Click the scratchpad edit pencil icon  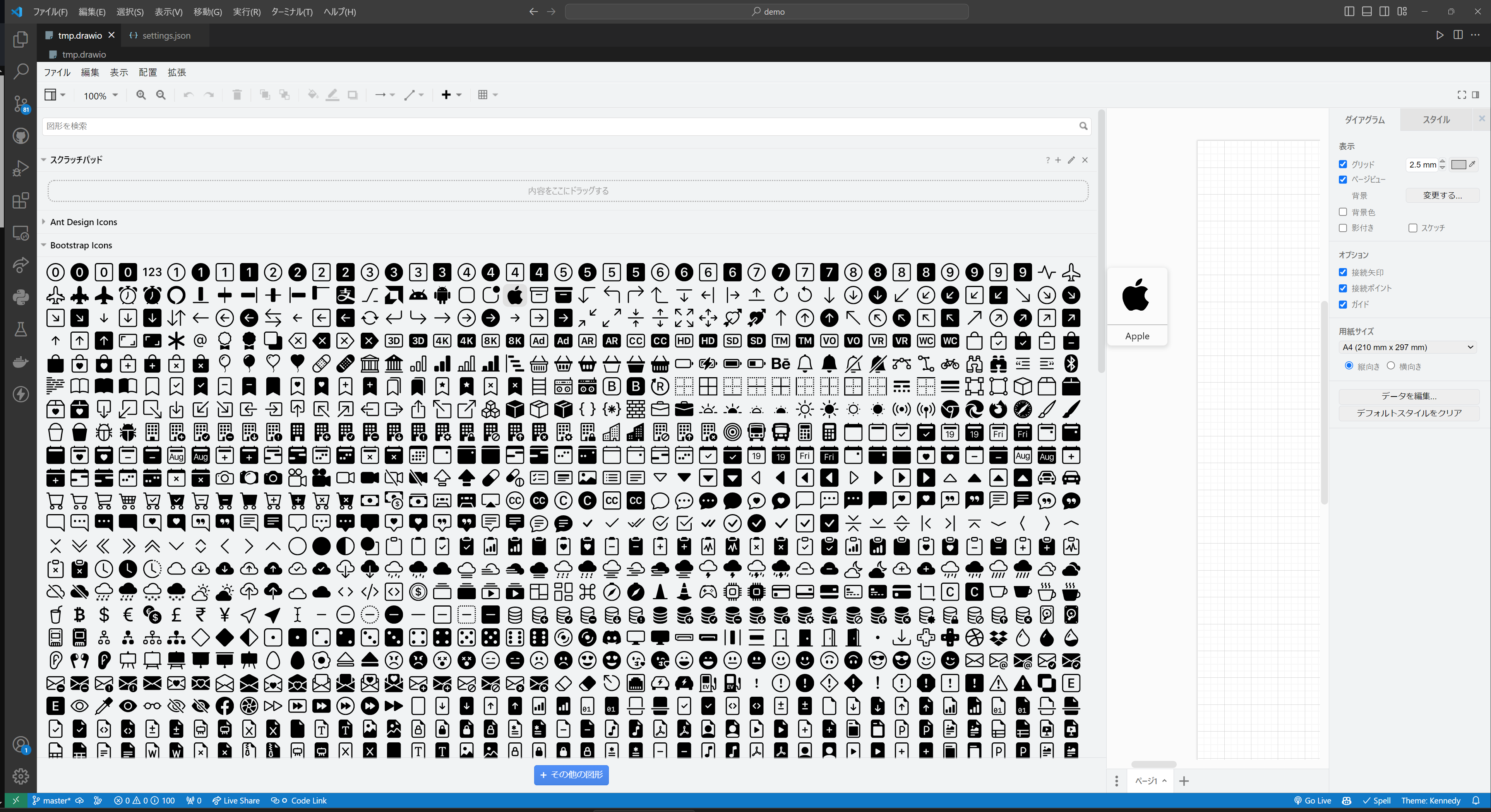(x=1071, y=160)
